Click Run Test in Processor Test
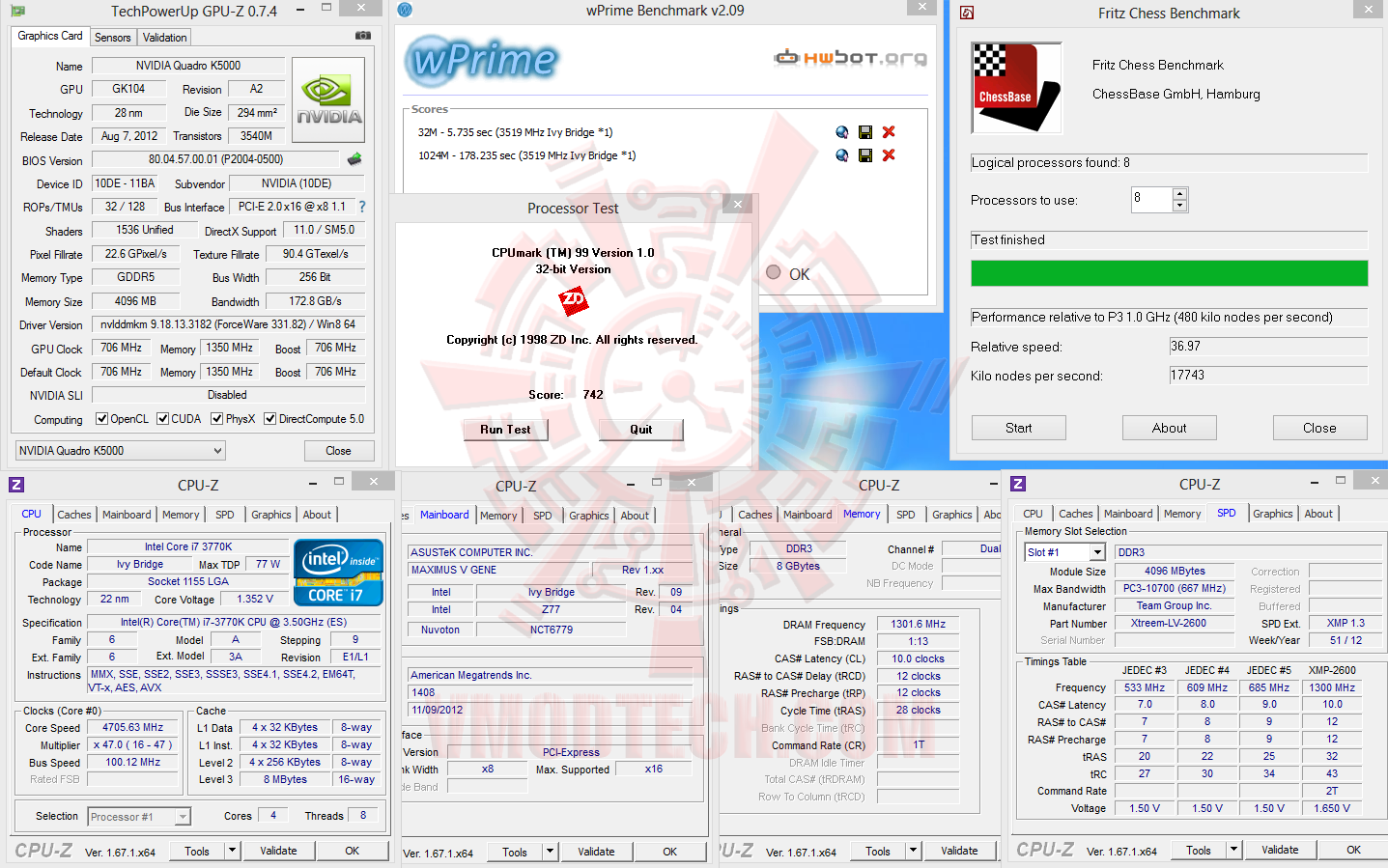Viewport: 1388px width, 868px height. (505, 430)
